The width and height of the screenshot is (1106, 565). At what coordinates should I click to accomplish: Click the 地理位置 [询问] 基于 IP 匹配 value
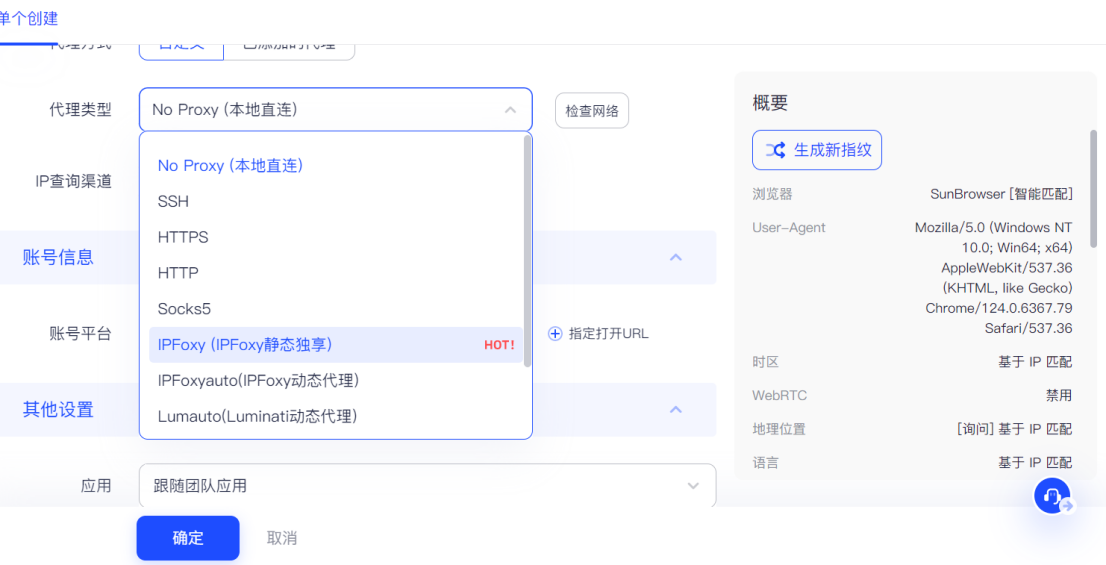pyautogui.click(x=1014, y=429)
